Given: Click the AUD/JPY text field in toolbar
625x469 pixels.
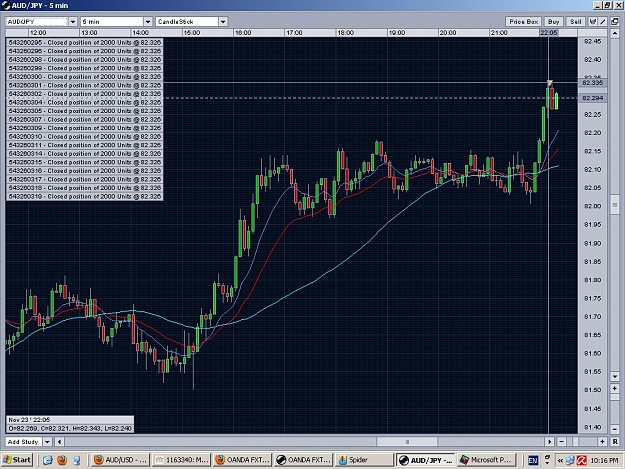Looking at the screenshot, I should pos(37,22).
